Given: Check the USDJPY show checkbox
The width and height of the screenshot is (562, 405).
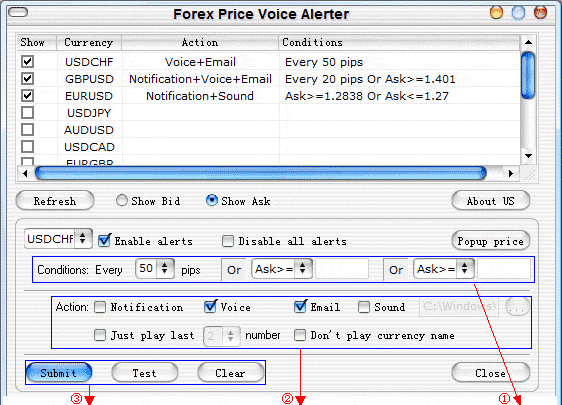Looking at the screenshot, I should 28,113.
